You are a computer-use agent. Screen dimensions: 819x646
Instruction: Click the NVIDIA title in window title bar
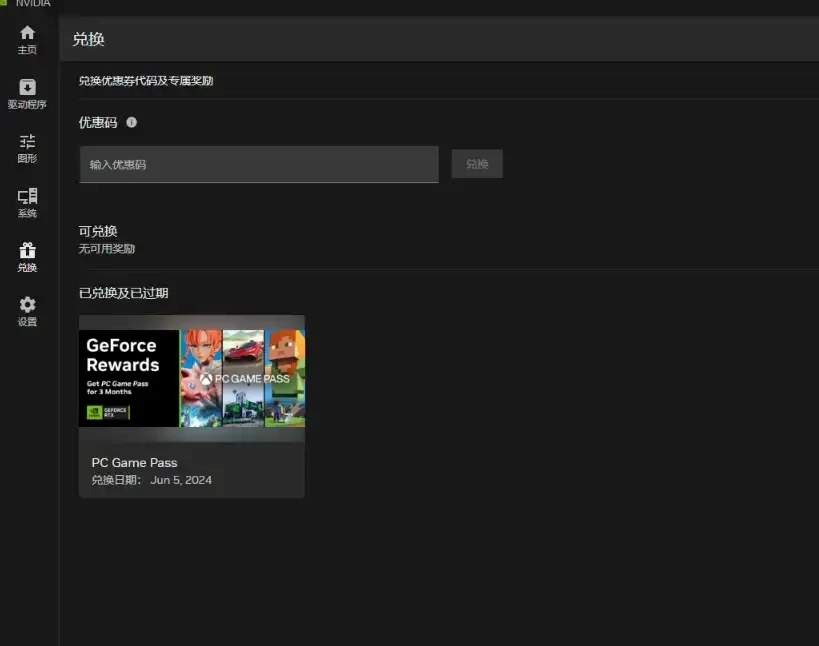tap(33, 4)
